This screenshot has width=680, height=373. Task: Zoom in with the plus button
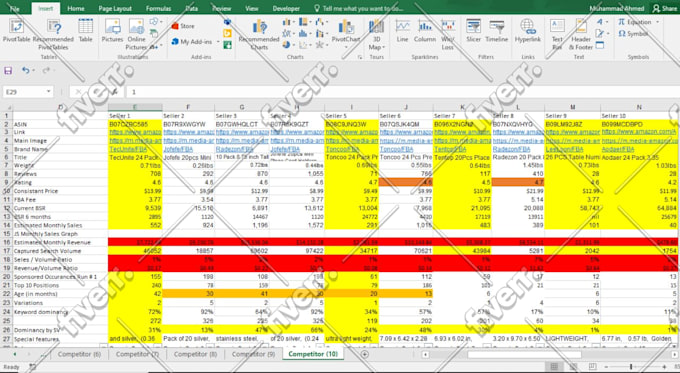click(664, 367)
